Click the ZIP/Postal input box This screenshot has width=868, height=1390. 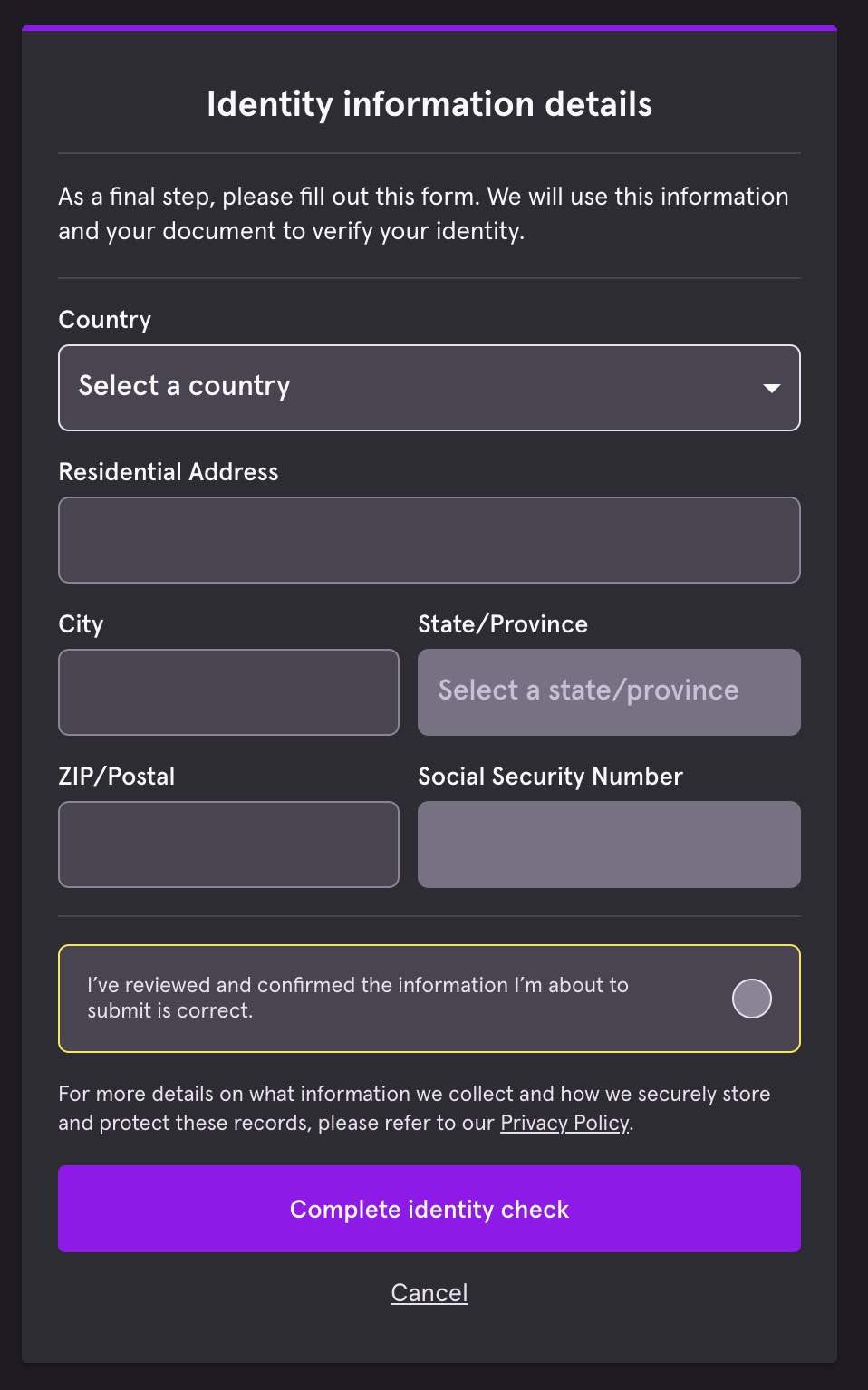click(x=228, y=845)
